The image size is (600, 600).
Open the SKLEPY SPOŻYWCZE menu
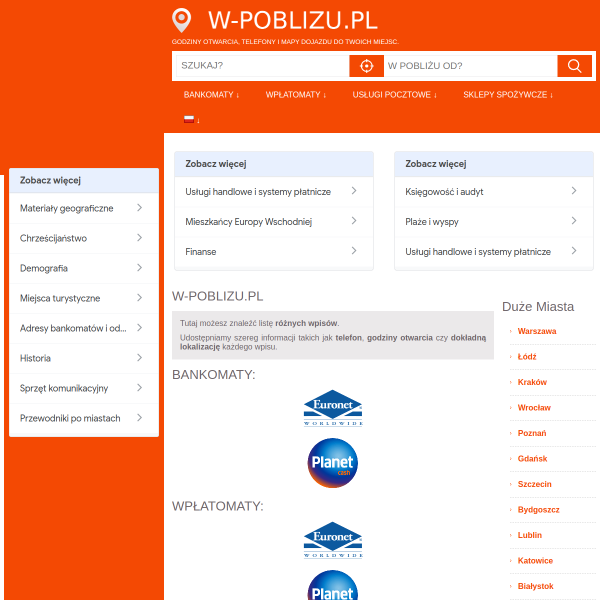pos(508,95)
